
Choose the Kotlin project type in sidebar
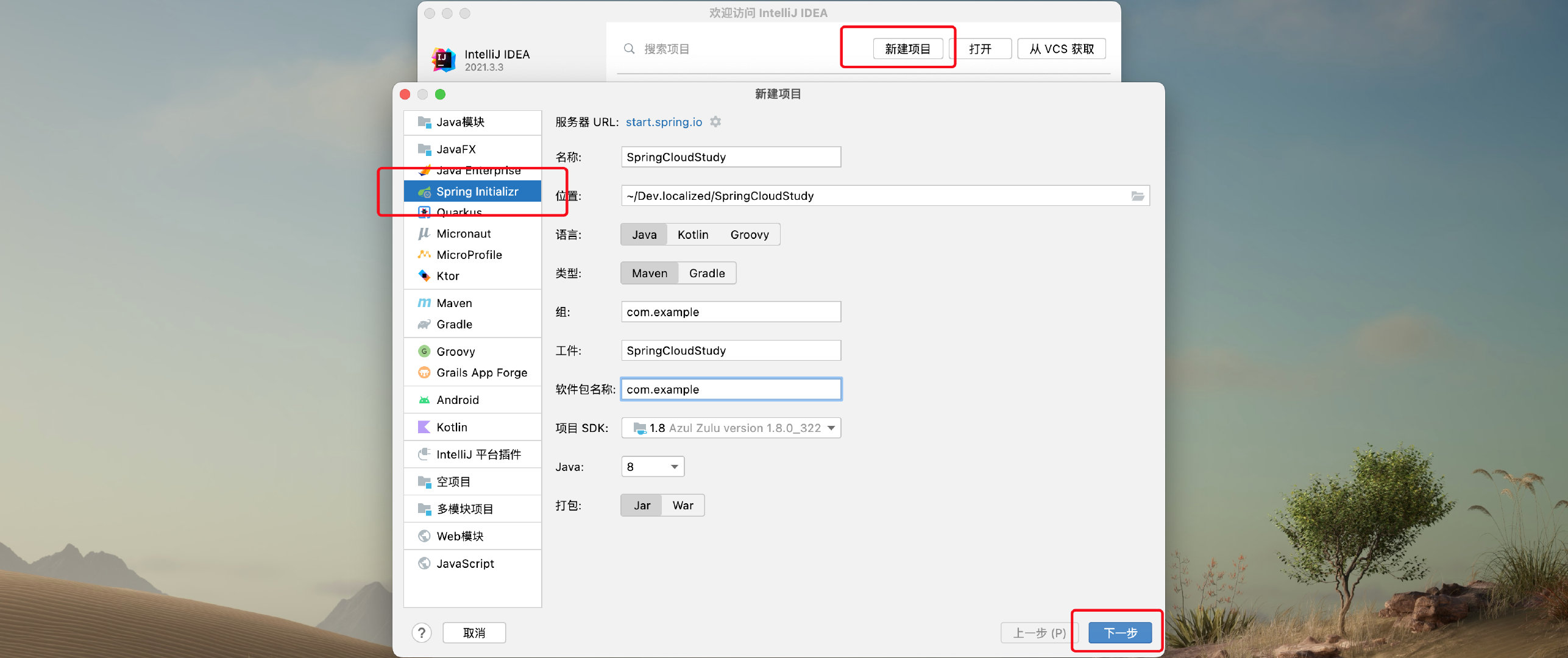(x=452, y=428)
